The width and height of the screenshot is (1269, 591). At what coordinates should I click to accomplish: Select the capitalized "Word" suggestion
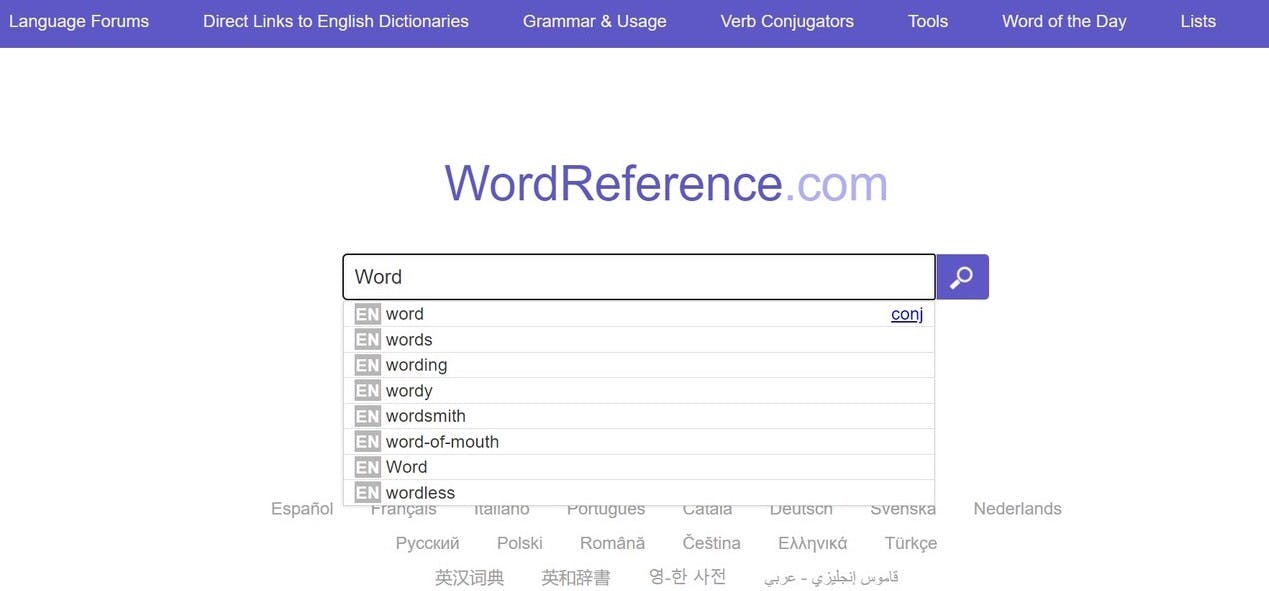[x=639, y=467]
